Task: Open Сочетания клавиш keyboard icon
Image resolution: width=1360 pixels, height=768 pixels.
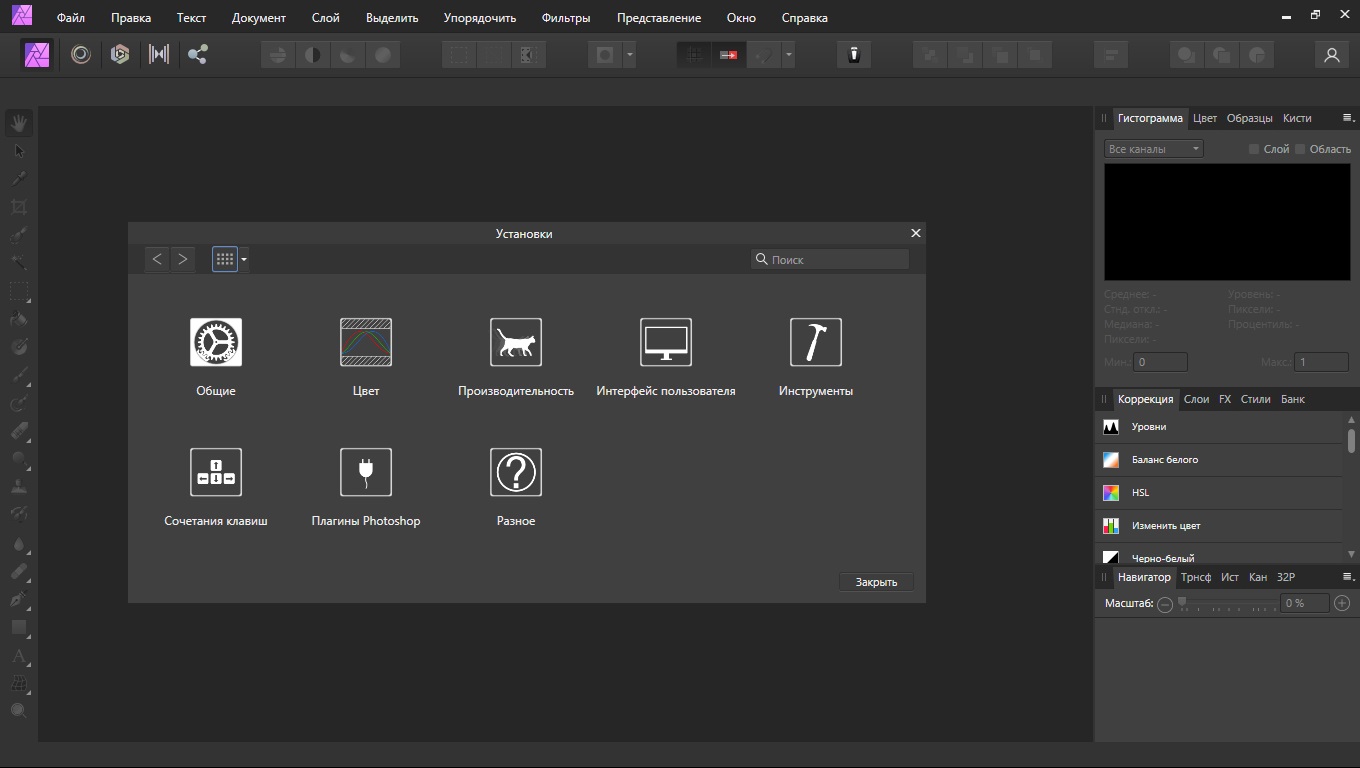Action: pyautogui.click(x=216, y=472)
